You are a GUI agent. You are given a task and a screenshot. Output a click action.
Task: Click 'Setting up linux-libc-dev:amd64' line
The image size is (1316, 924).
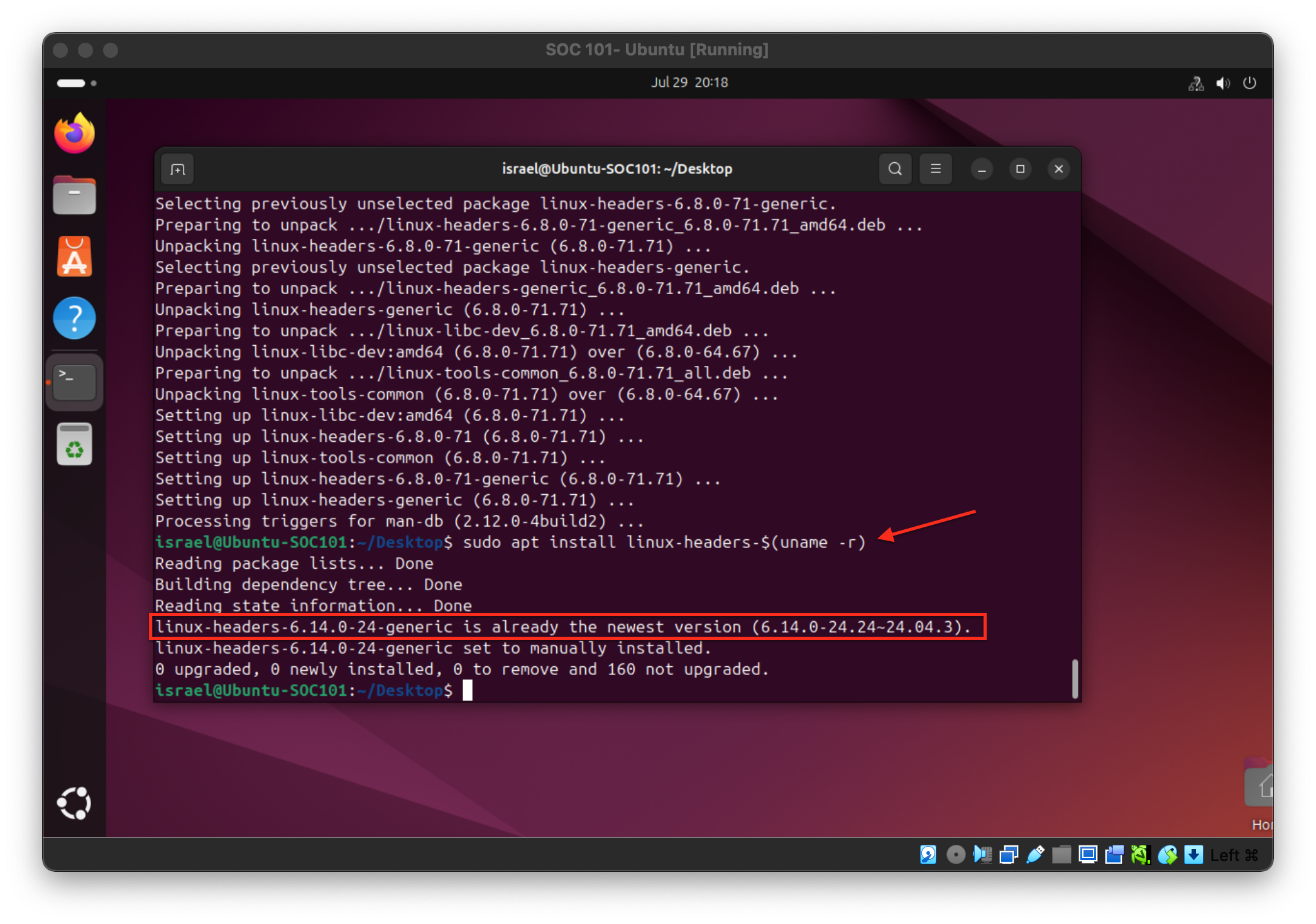pos(390,415)
